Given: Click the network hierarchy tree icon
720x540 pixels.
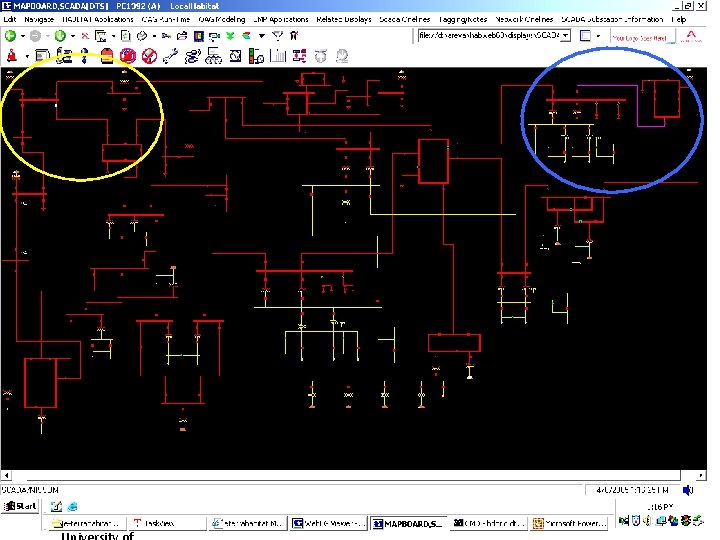Looking at the screenshot, I should point(213,56).
